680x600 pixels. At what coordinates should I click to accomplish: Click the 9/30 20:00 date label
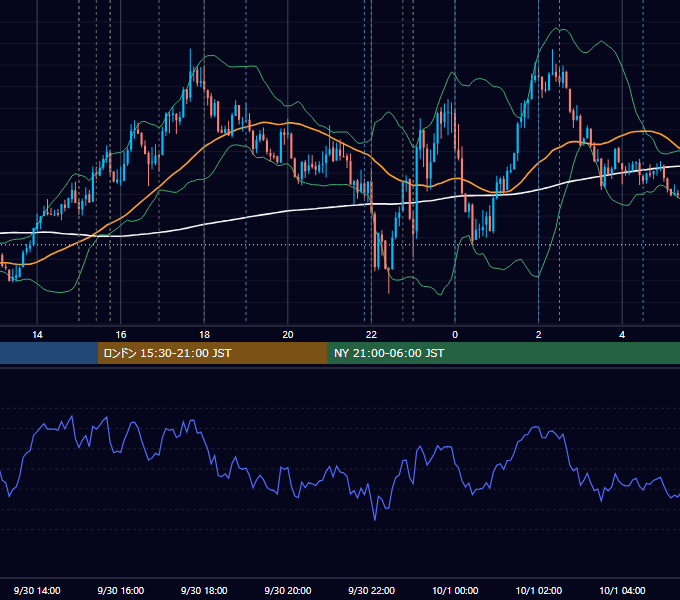pos(288,590)
